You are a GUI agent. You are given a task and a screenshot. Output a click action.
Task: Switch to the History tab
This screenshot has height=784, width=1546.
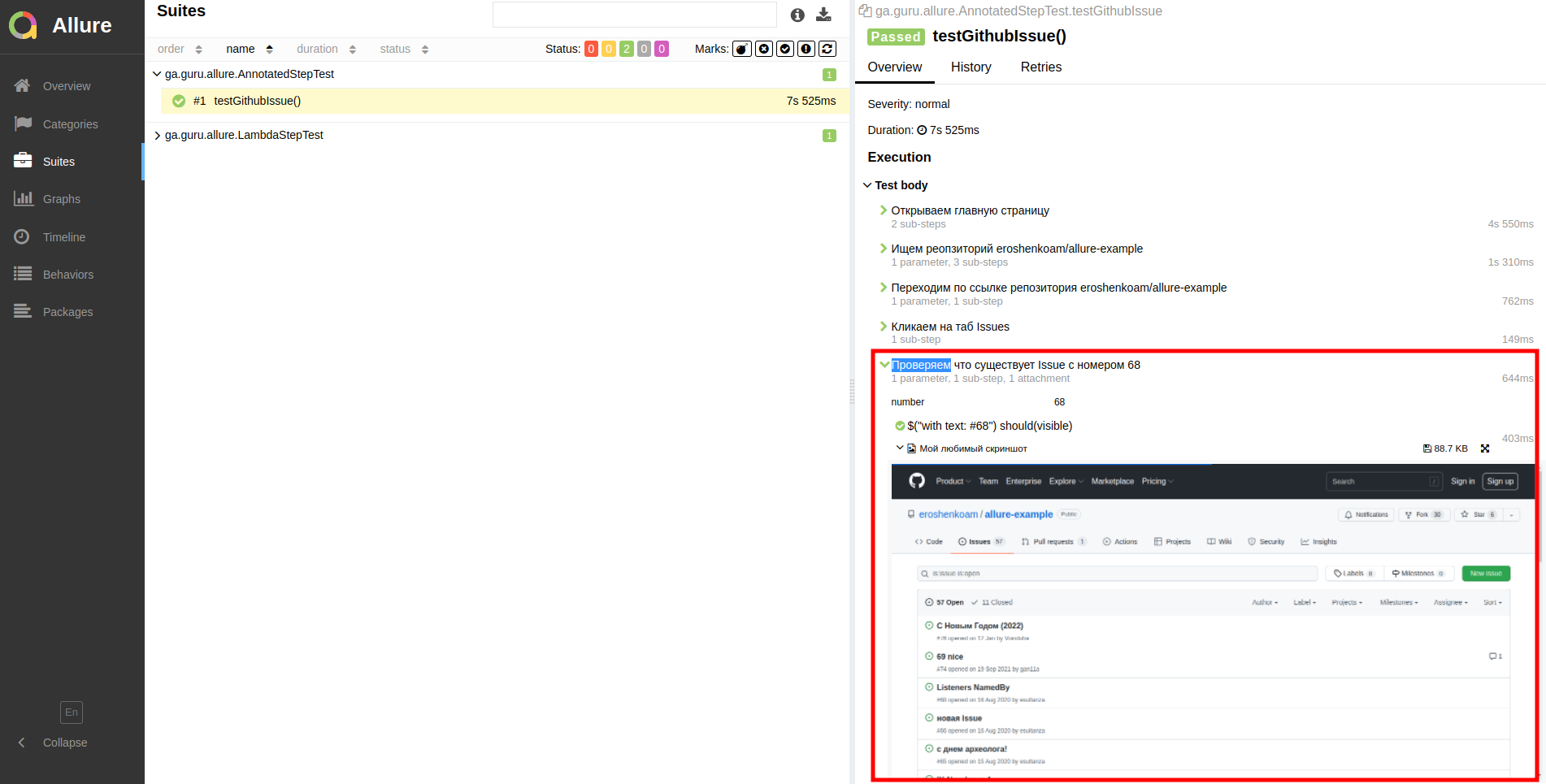(971, 67)
